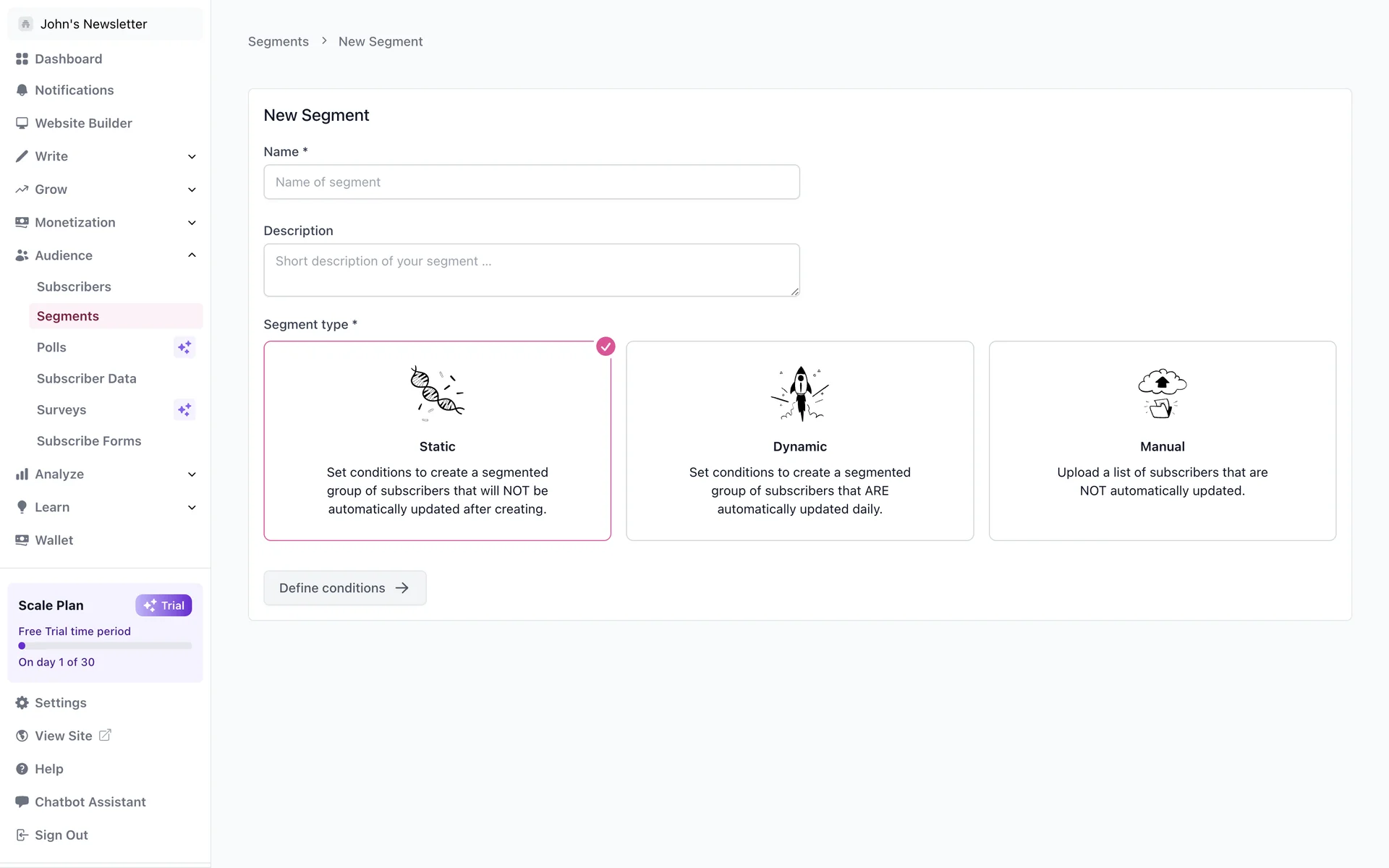Click the sparkle icon beside Polls
The image size is (1389, 868).
point(184,347)
